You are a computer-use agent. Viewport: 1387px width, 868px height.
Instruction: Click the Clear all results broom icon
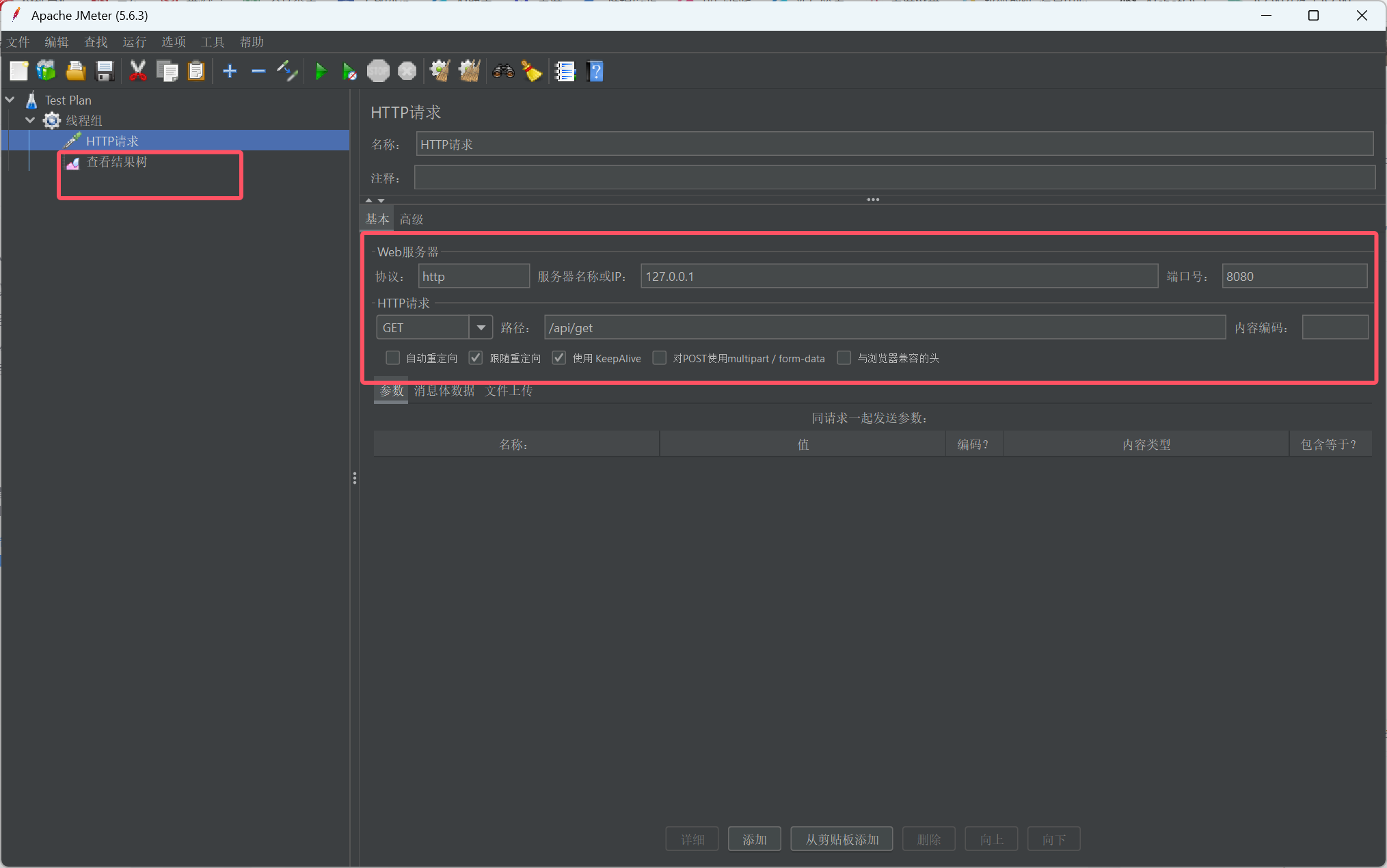[469, 70]
